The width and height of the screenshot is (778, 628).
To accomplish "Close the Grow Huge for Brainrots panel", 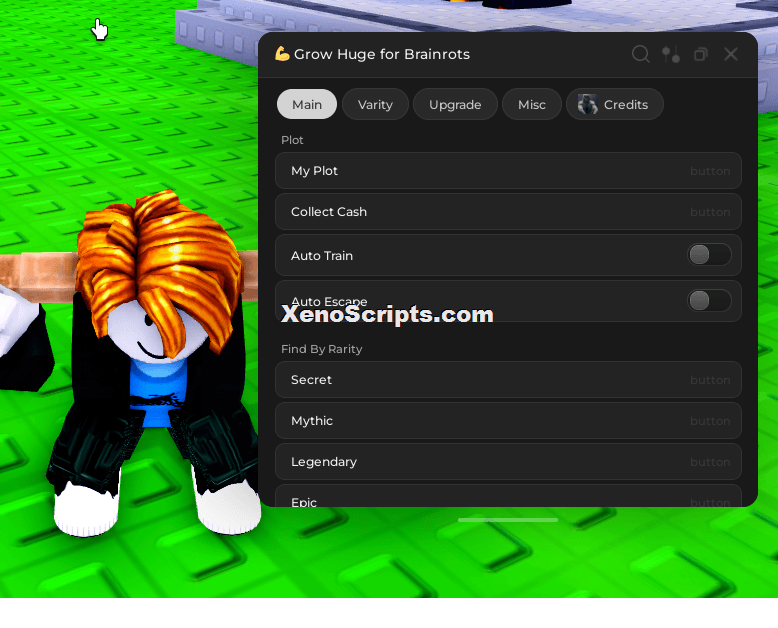I will 731,54.
